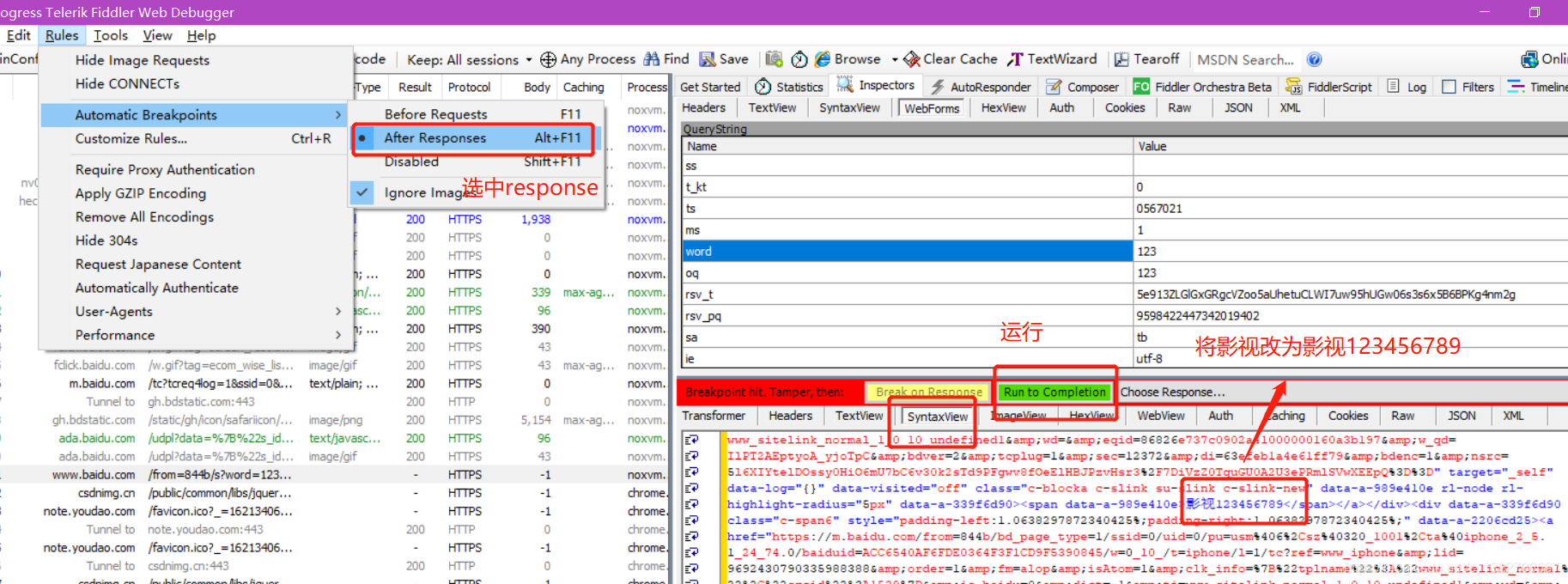Switch to the Transformer response tab
This screenshot has height=584, width=1568.
714,416
